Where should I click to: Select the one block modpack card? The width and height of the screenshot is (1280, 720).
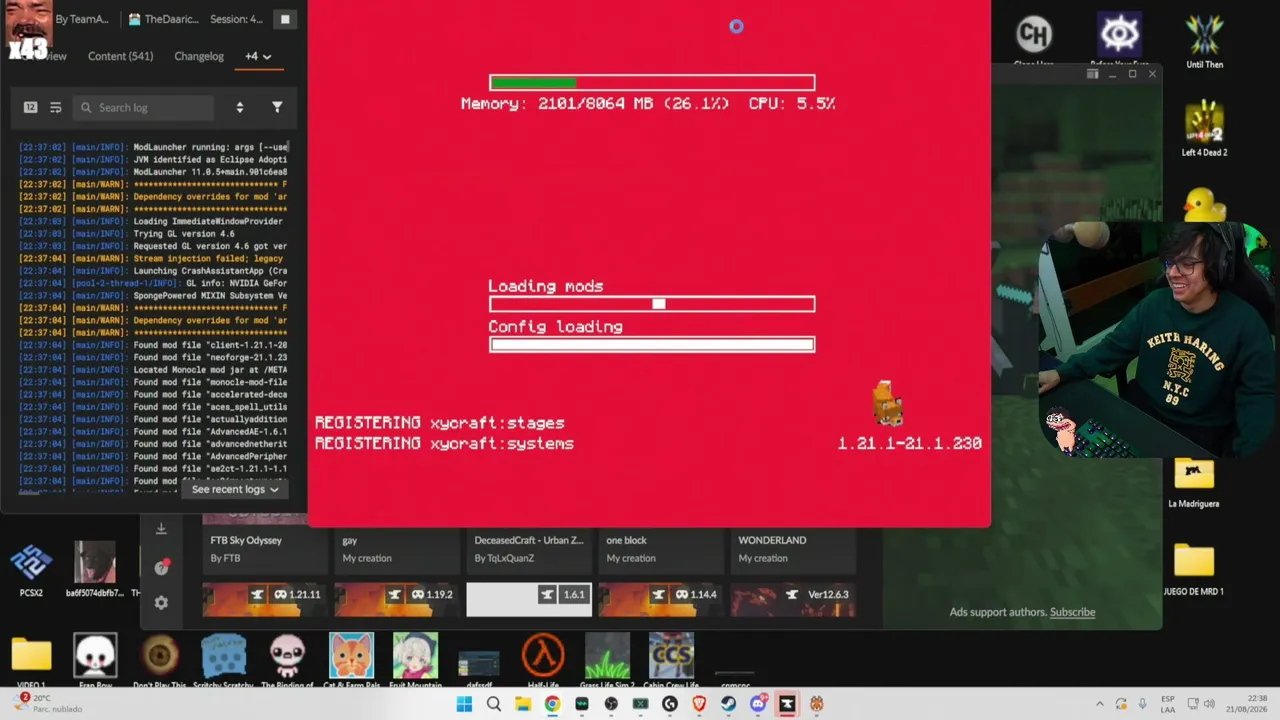pos(660,548)
